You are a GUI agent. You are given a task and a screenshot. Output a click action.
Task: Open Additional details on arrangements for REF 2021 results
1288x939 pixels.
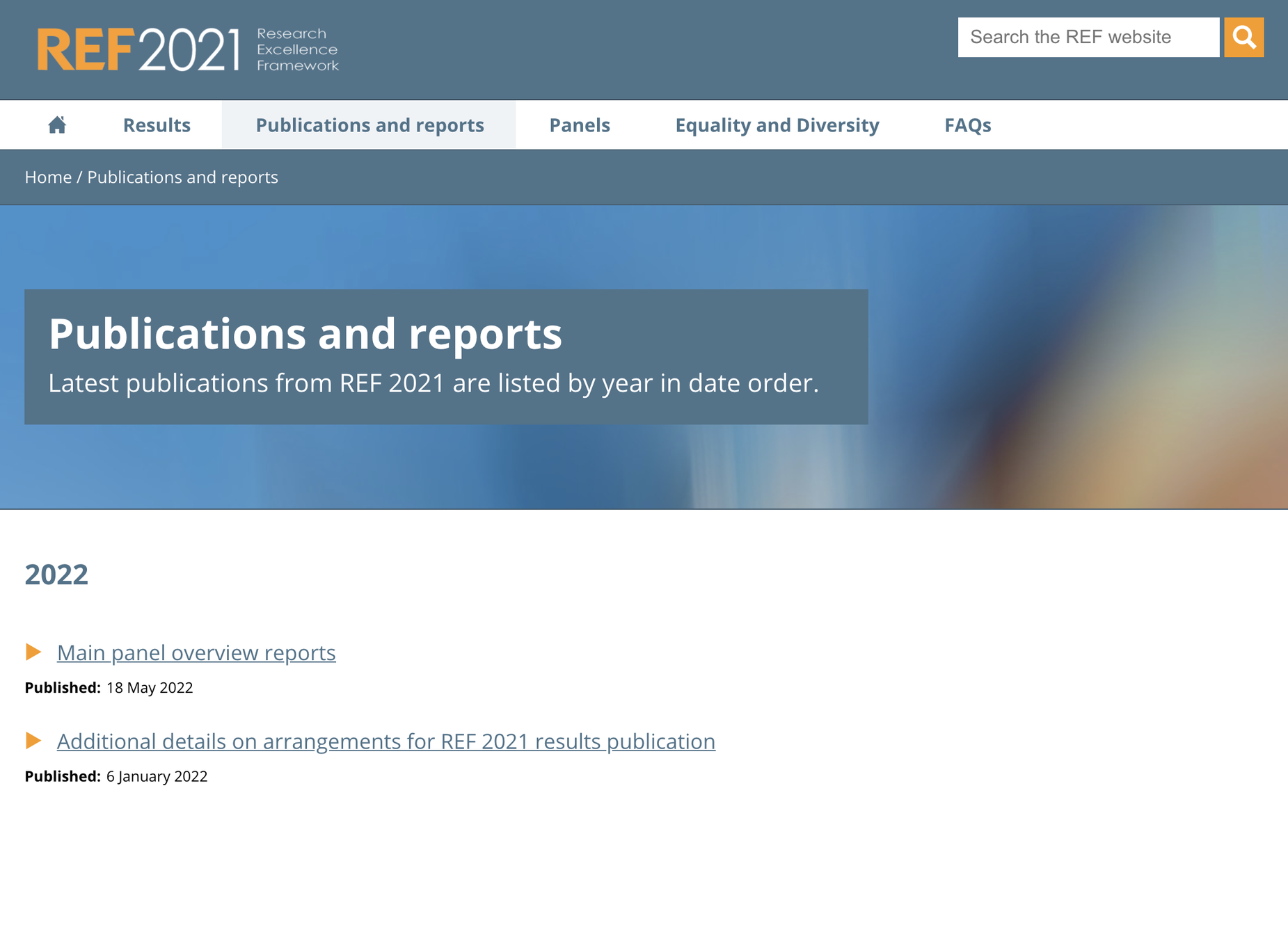click(386, 741)
